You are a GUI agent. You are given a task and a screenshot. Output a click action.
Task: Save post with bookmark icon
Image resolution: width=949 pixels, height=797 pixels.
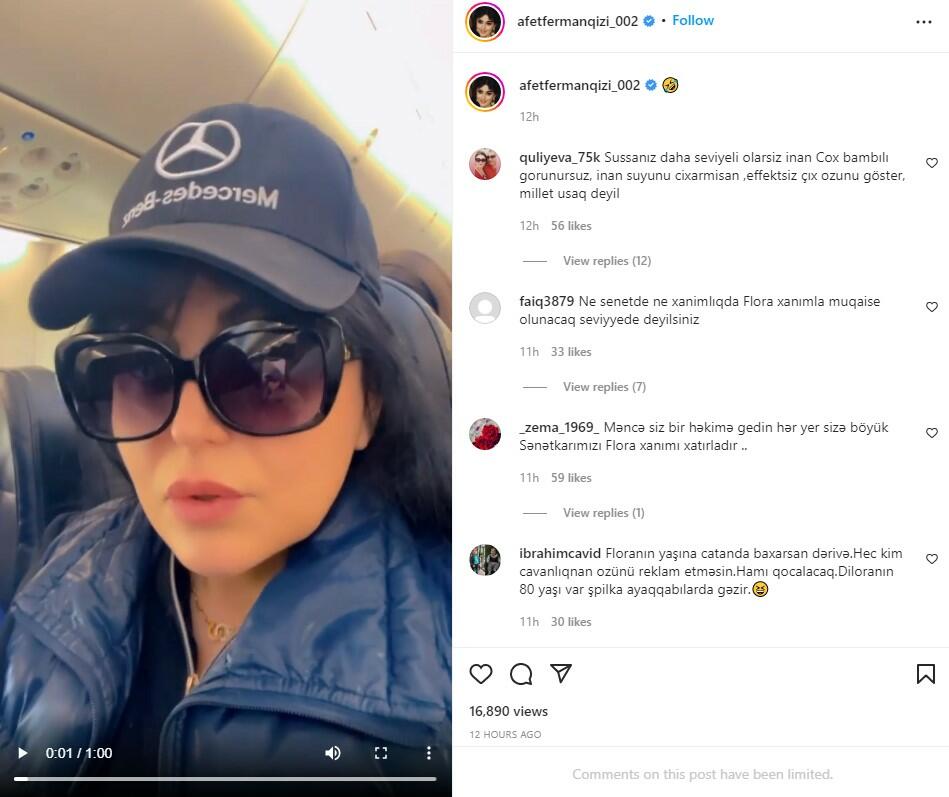coord(925,674)
